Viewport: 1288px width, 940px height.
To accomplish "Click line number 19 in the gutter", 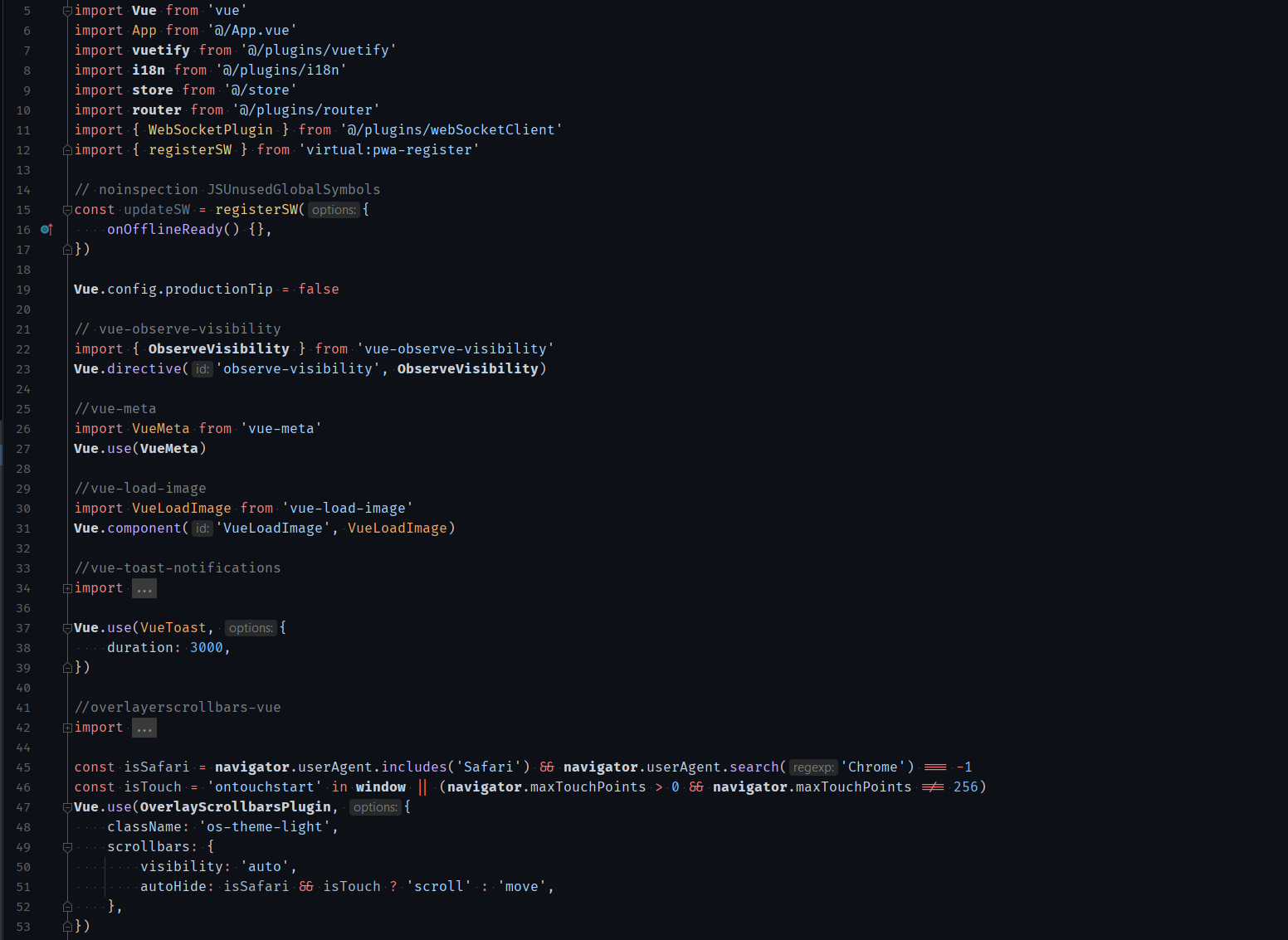I will 22,289.
